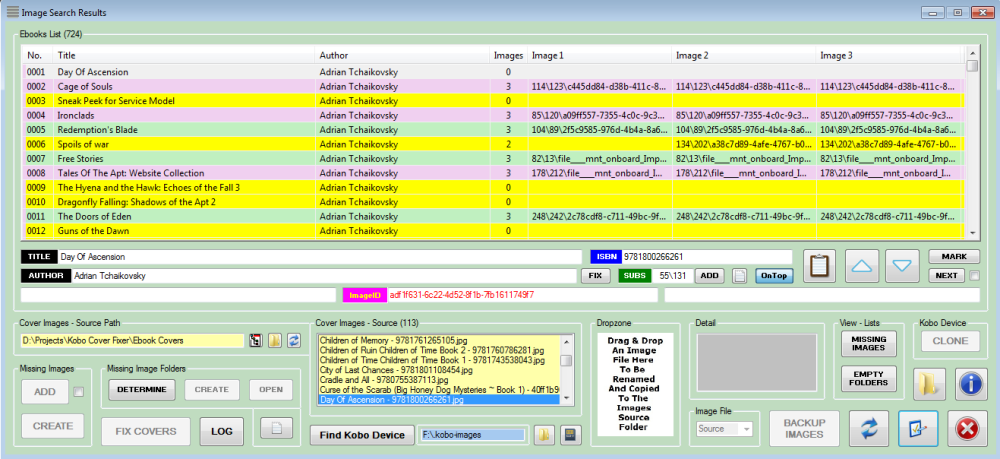The width and height of the screenshot is (1000, 459).
Task: Open the large yellow folder button
Action: click(929, 385)
